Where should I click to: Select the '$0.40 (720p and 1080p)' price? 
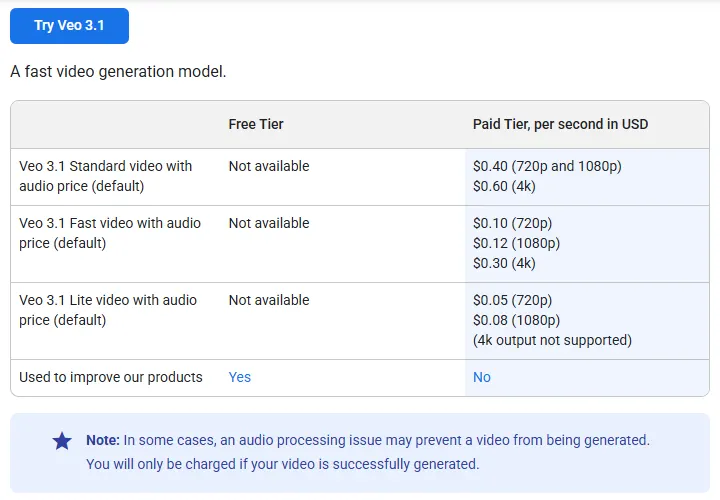547,166
